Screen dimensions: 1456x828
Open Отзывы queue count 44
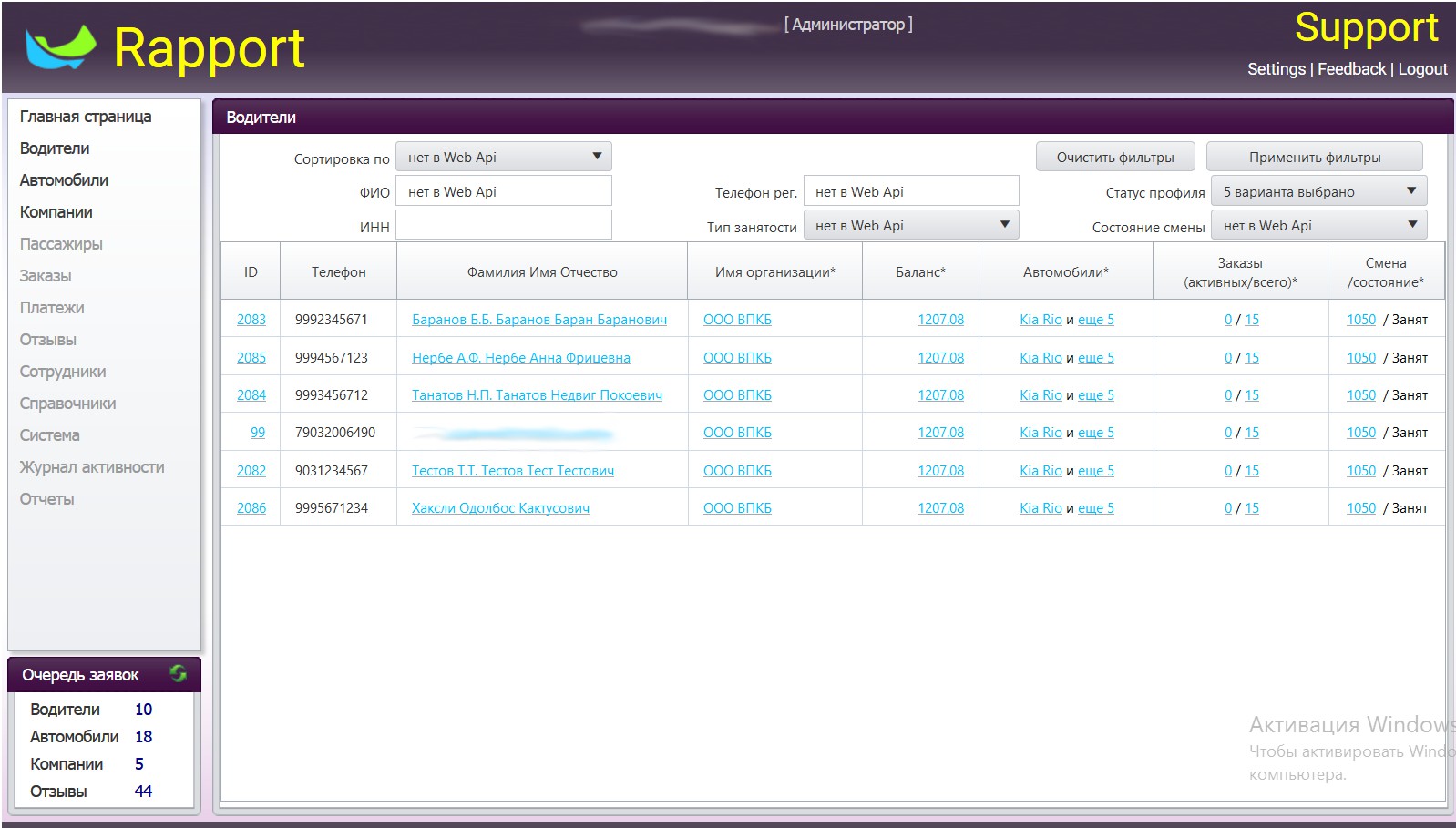[x=143, y=792]
